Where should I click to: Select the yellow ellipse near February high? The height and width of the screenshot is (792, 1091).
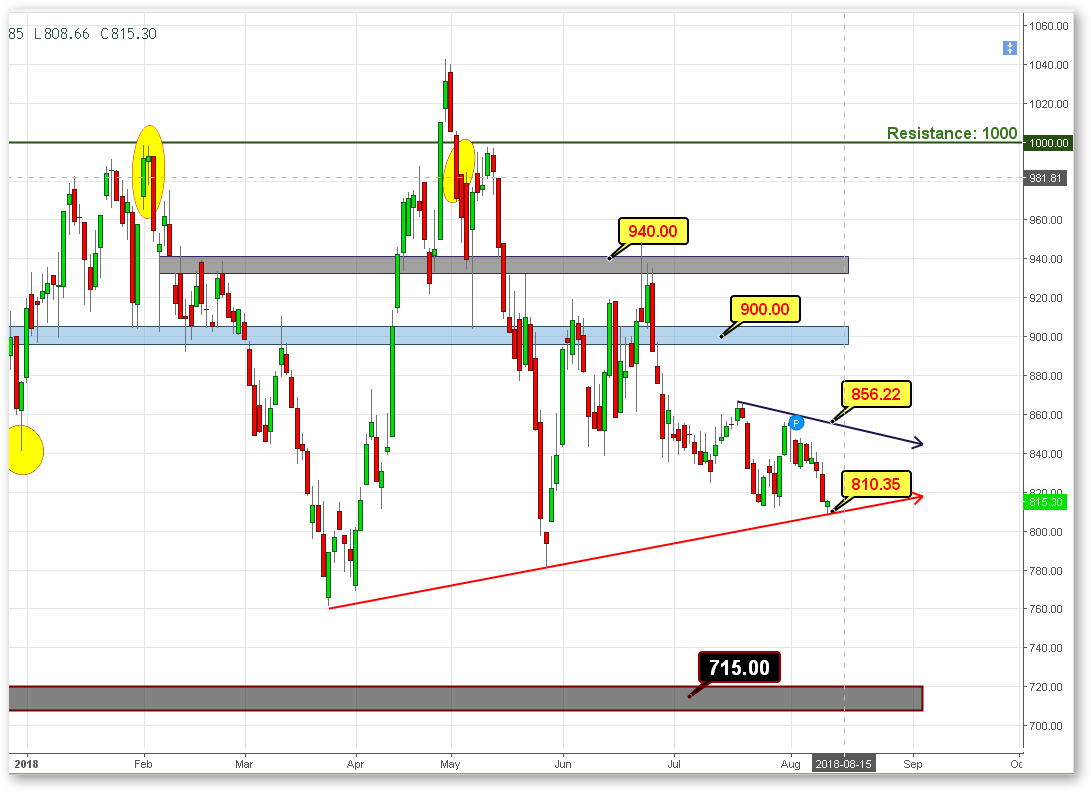point(148,171)
